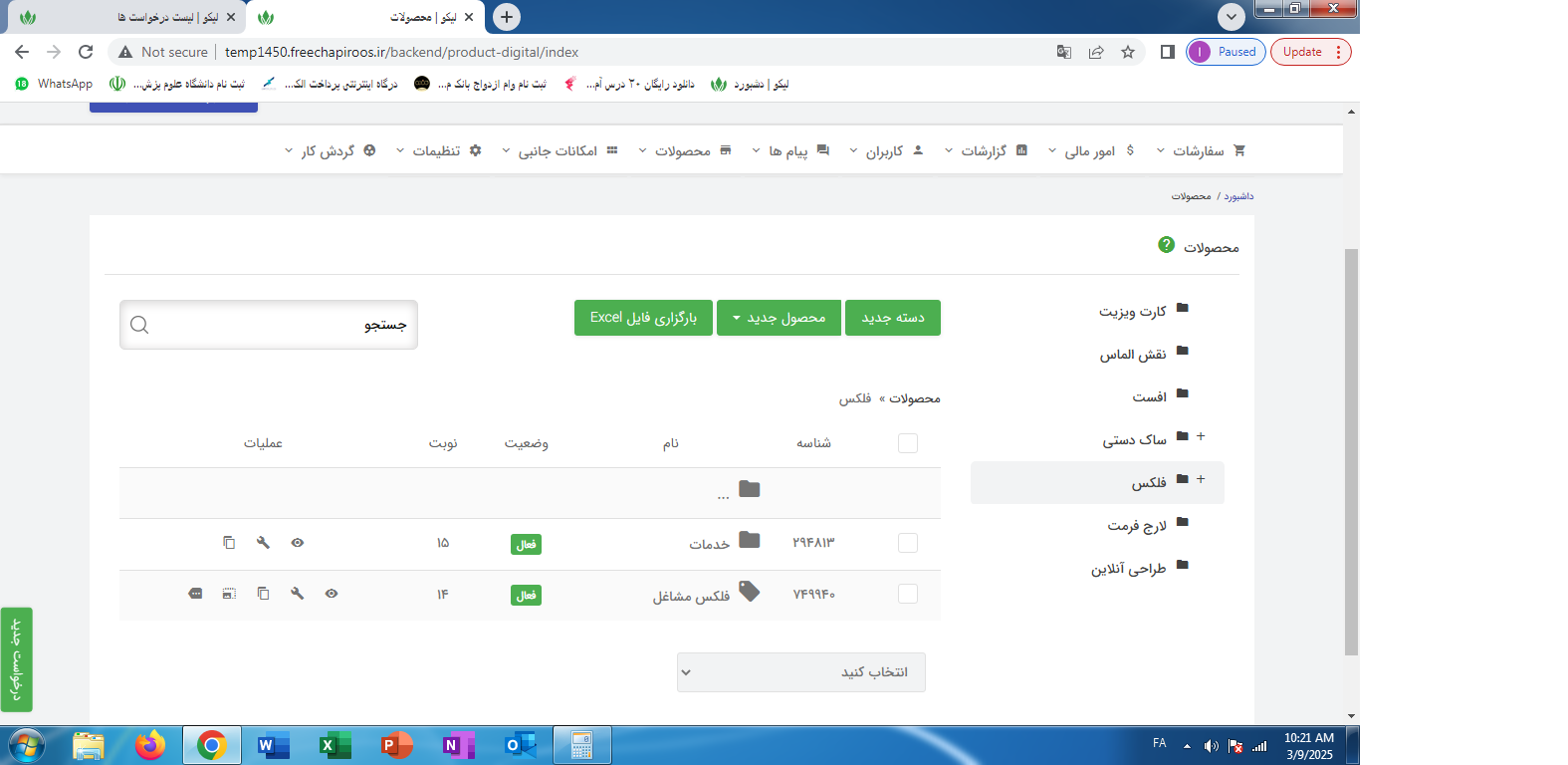Click the eye view icon in the خدمات row
This screenshot has height=765, width=1568.
coord(298,543)
